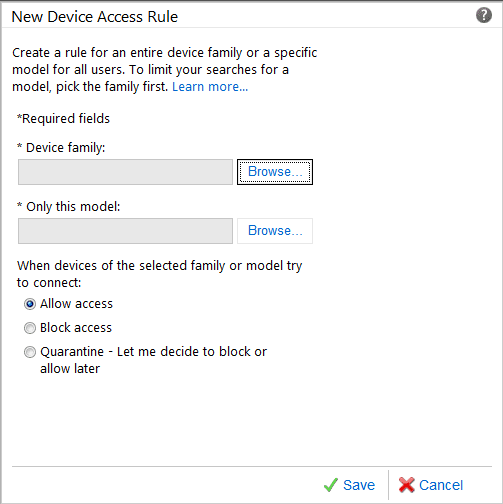Click the Device family text field
Screen dimensions: 503x504
[125, 172]
